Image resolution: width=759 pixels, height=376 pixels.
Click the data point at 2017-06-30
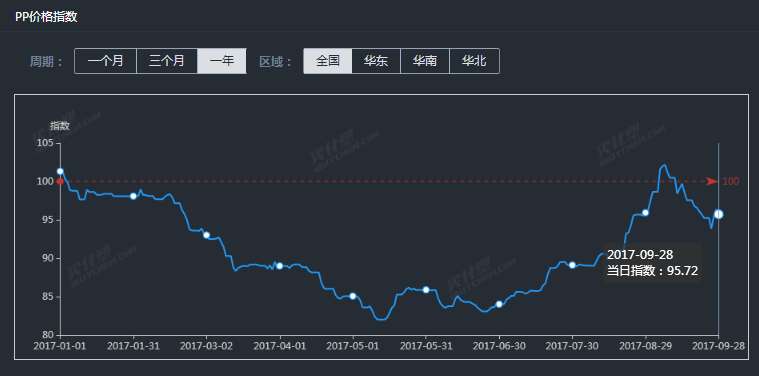point(499,304)
